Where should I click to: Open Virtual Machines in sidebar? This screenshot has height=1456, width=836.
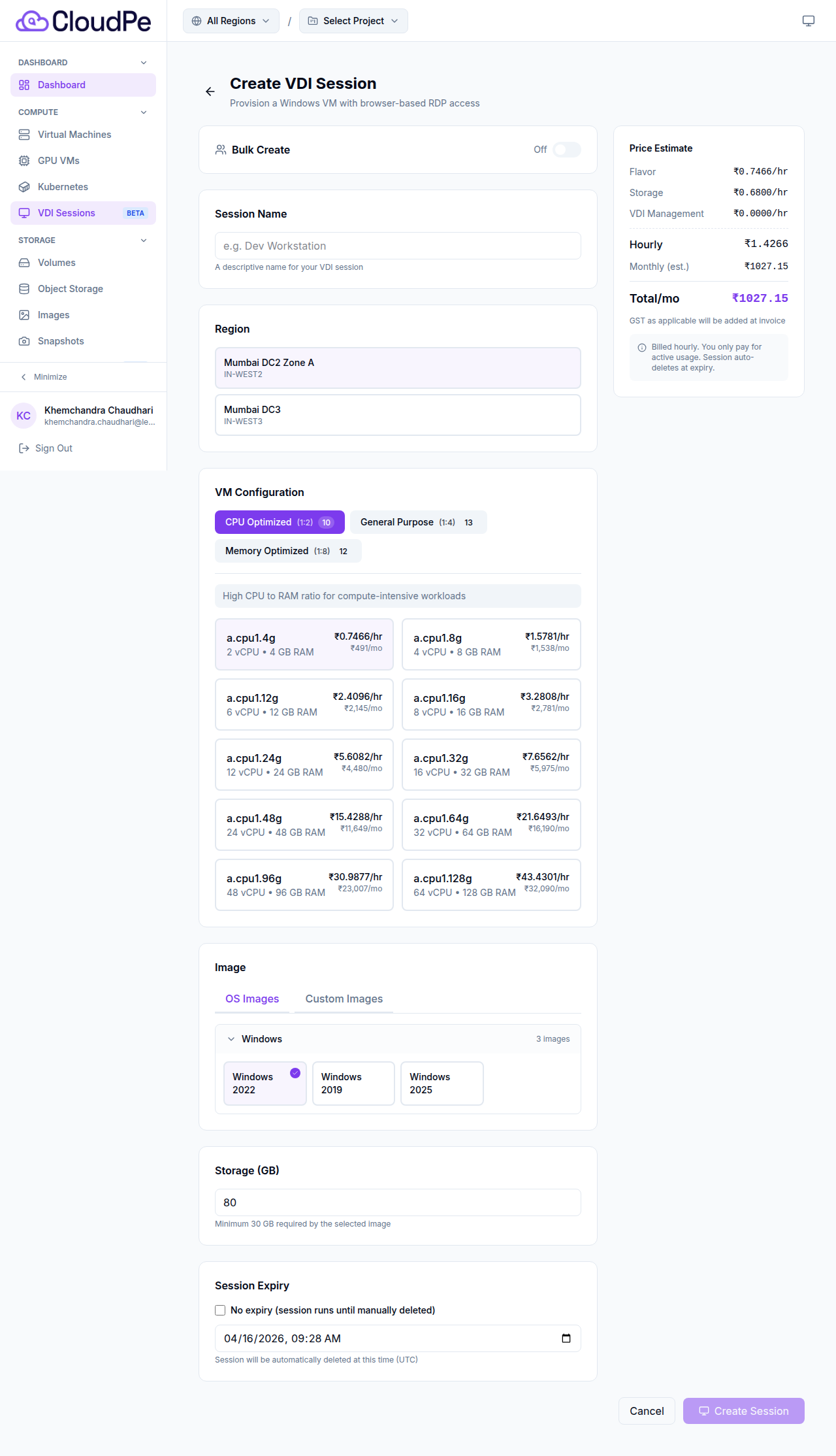pyautogui.click(x=83, y=135)
